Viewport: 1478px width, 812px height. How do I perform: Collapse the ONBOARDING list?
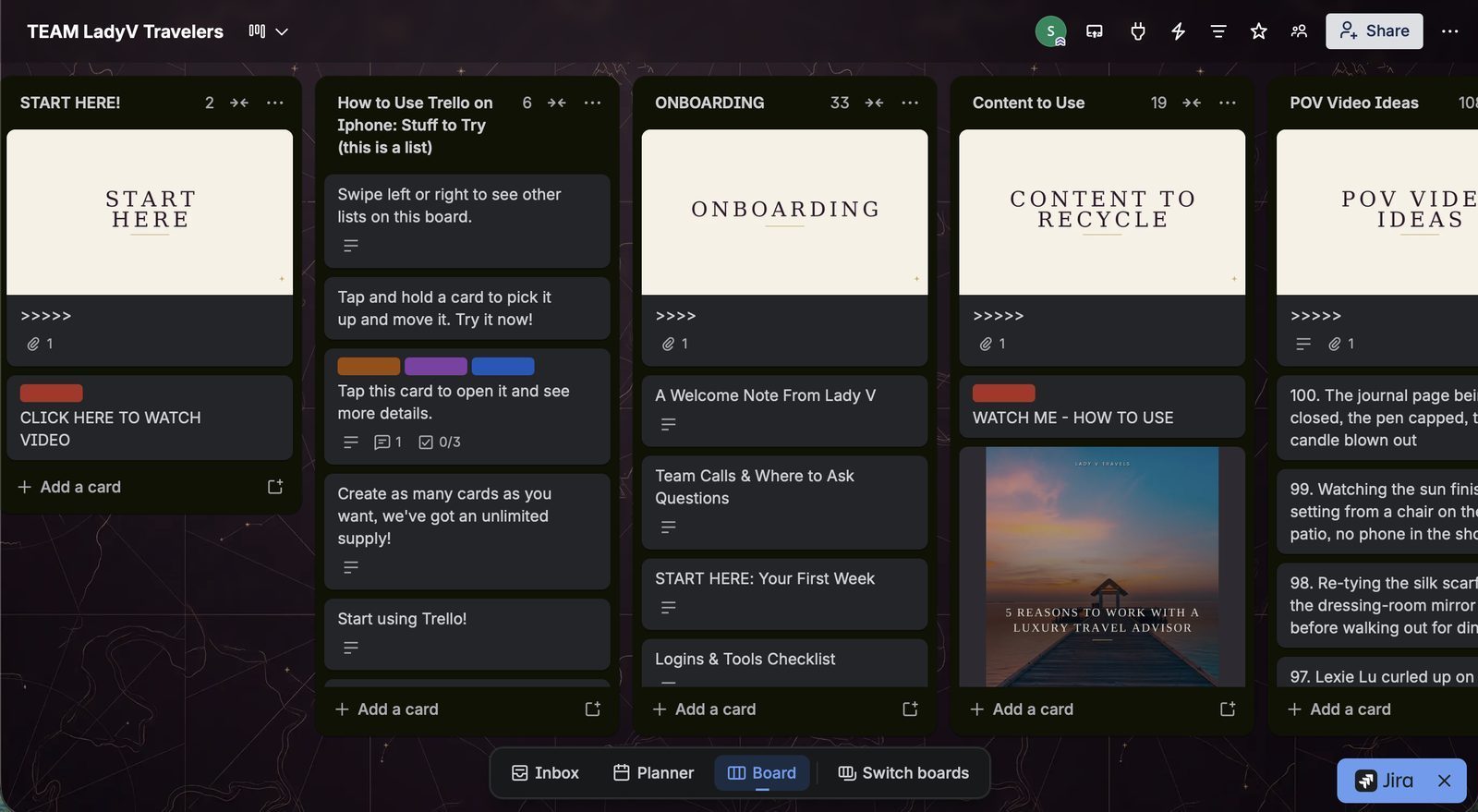point(874,103)
